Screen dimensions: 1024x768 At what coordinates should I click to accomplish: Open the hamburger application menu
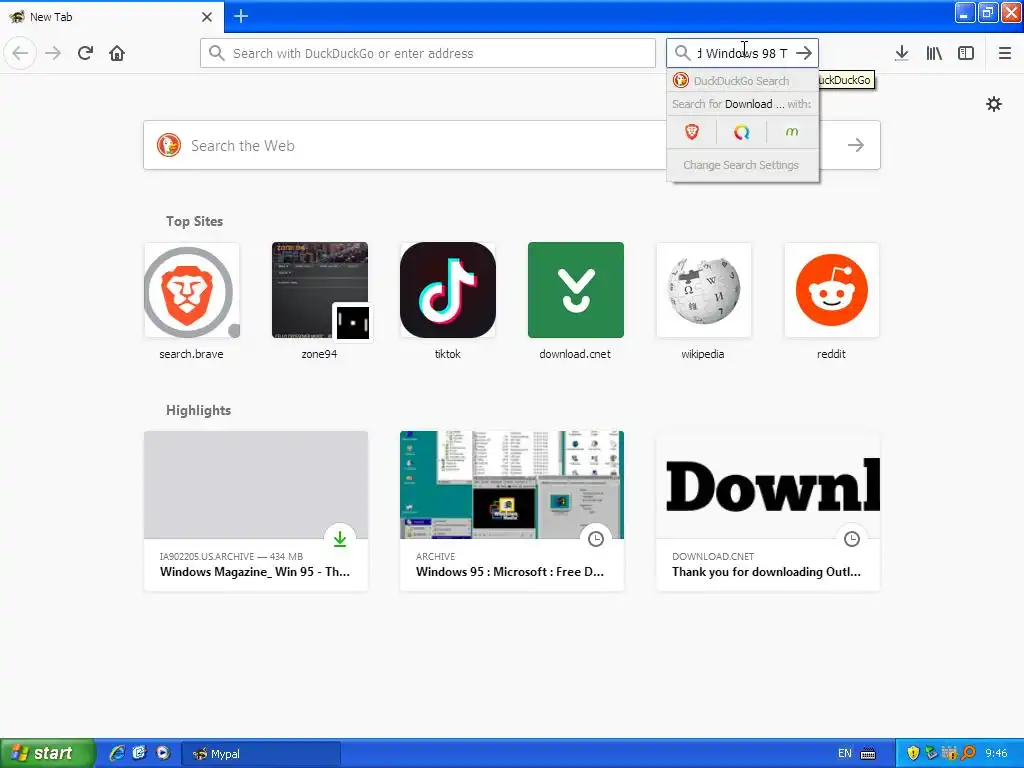point(1004,53)
